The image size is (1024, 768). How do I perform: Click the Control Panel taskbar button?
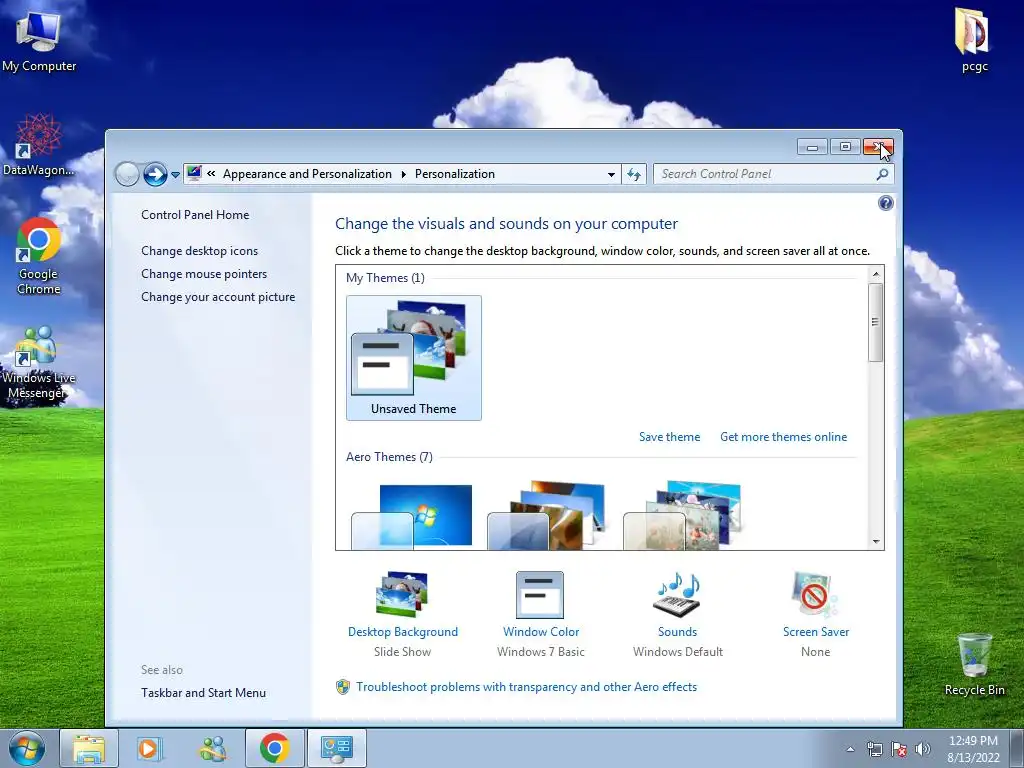pyautogui.click(x=336, y=748)
